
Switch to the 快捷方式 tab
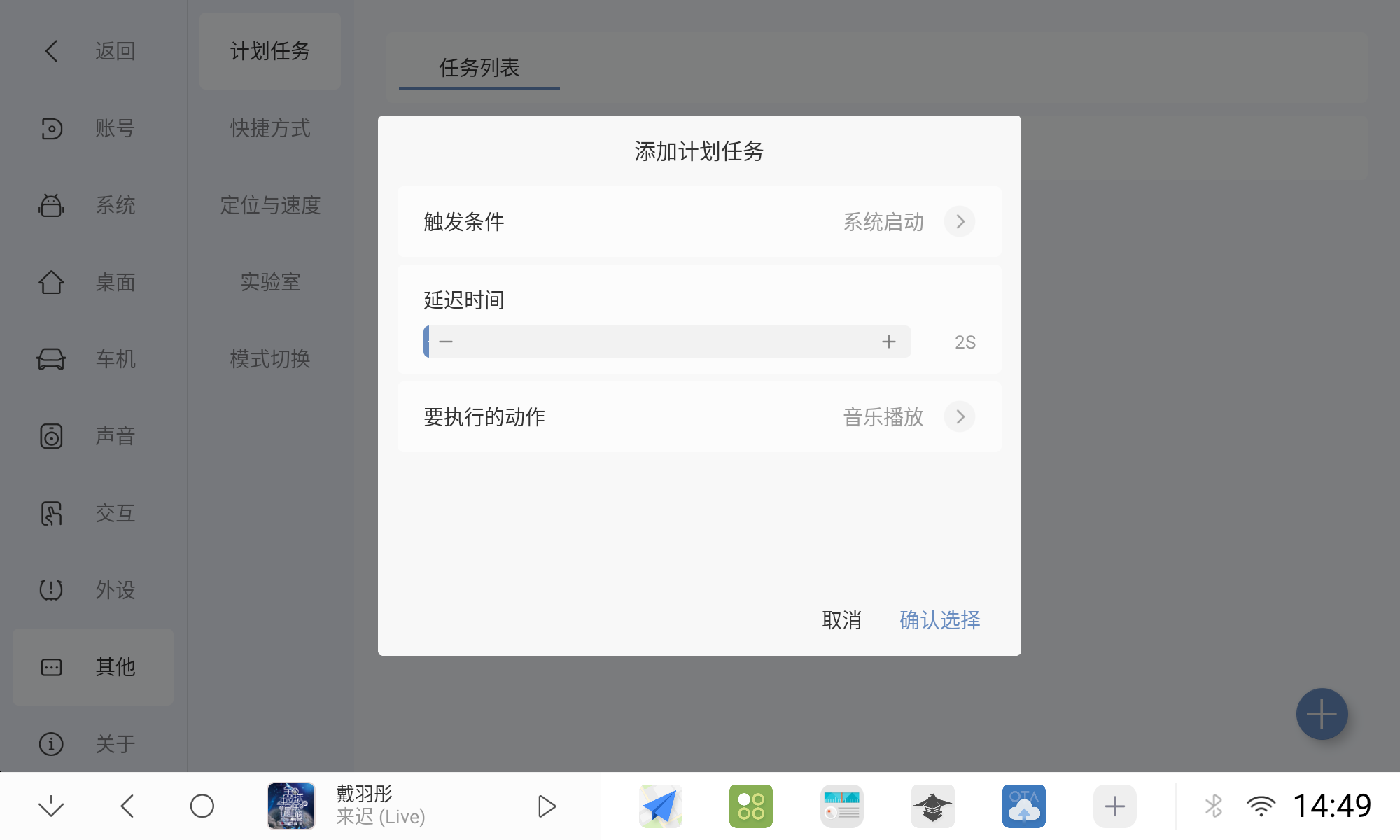coord(269,128)
